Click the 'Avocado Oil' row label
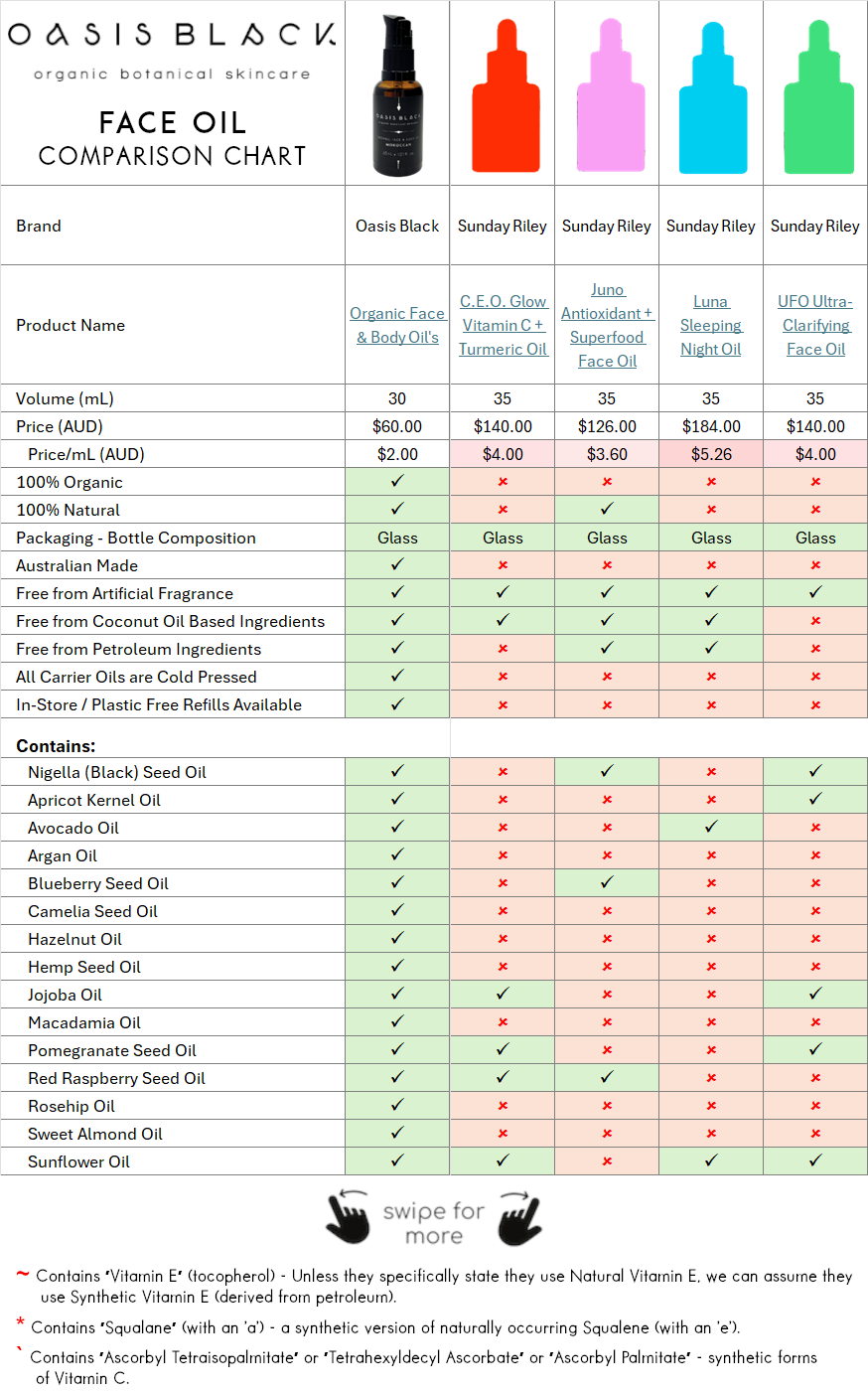This screenshot has height=1391, width=868. coord(73,828)
